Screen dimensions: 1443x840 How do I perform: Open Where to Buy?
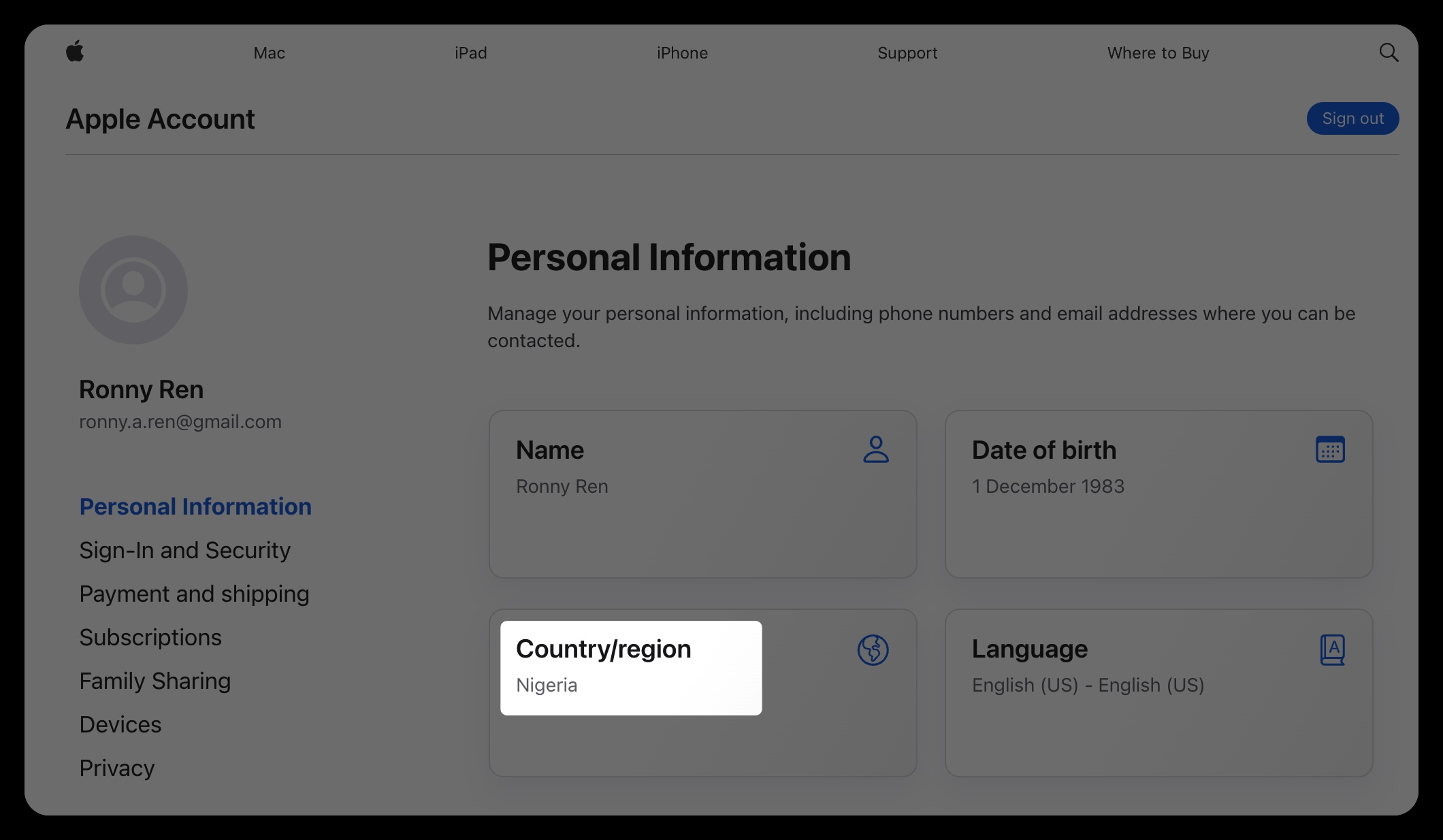1158,53
